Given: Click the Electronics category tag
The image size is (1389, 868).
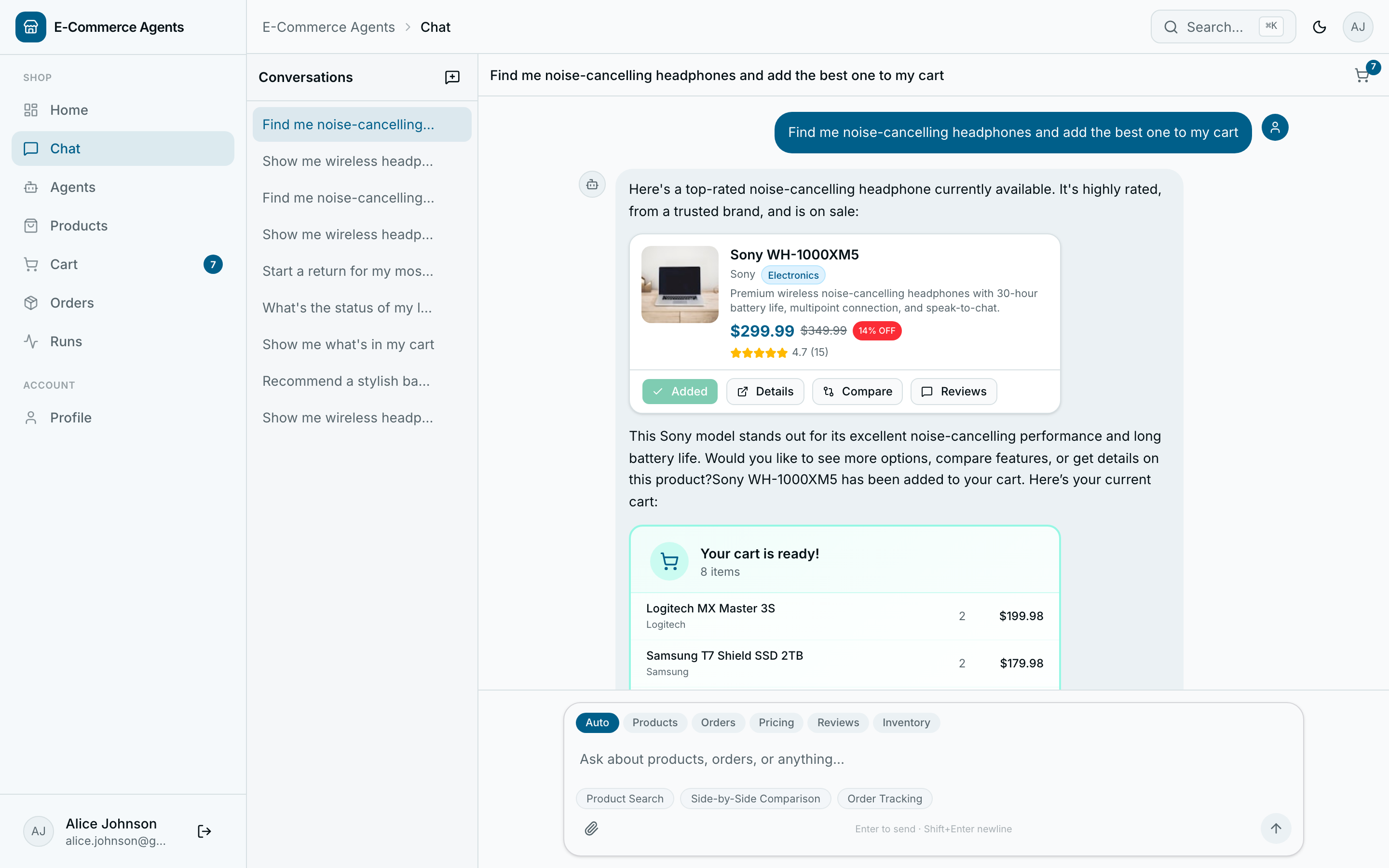Looking at the screenshot, I should click(793, 275).
